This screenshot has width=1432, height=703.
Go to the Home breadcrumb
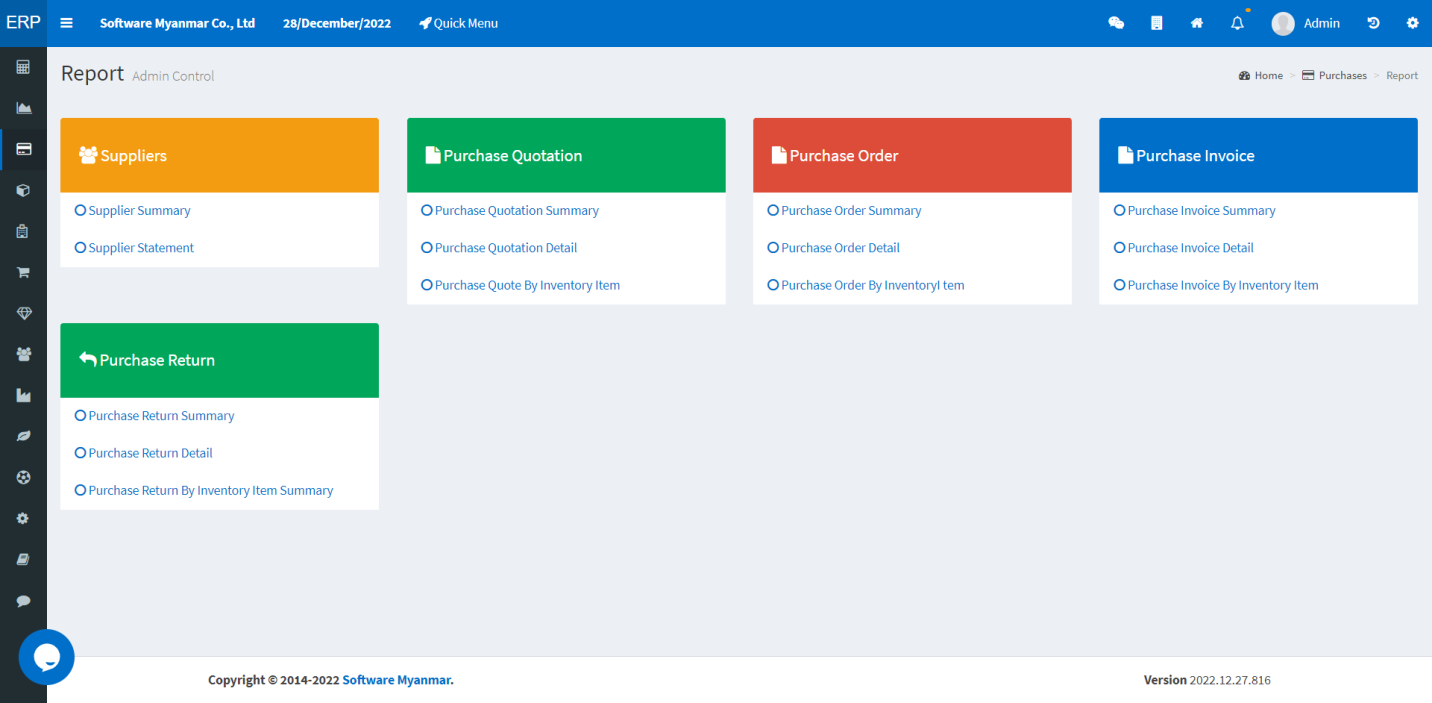[x=1260, y=75]
